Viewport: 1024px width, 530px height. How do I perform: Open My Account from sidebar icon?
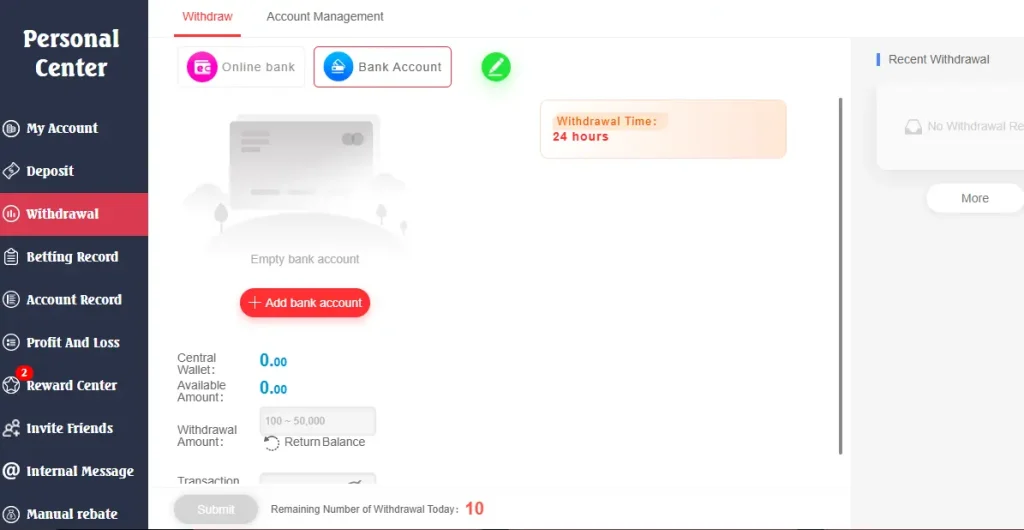10,129
